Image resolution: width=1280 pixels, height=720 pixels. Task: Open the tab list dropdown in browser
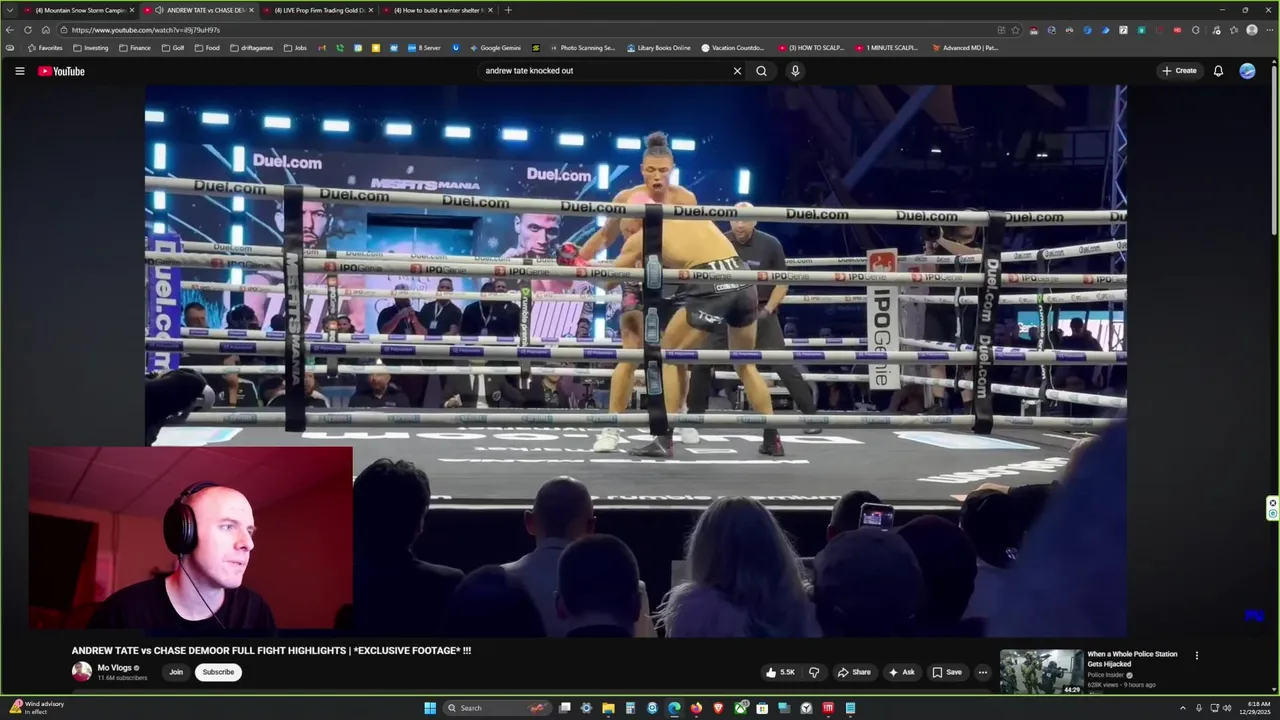9,10
